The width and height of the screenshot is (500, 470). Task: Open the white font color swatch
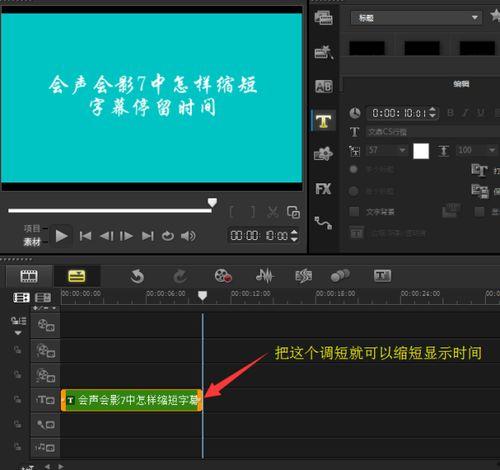click(421, 151)
